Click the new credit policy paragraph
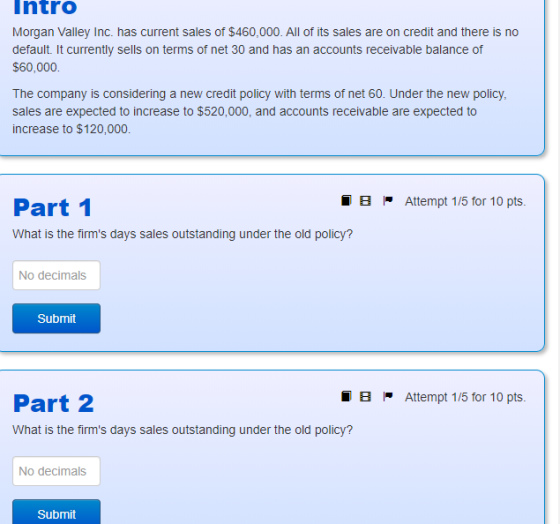560x524 pixels. click(260, 111)
